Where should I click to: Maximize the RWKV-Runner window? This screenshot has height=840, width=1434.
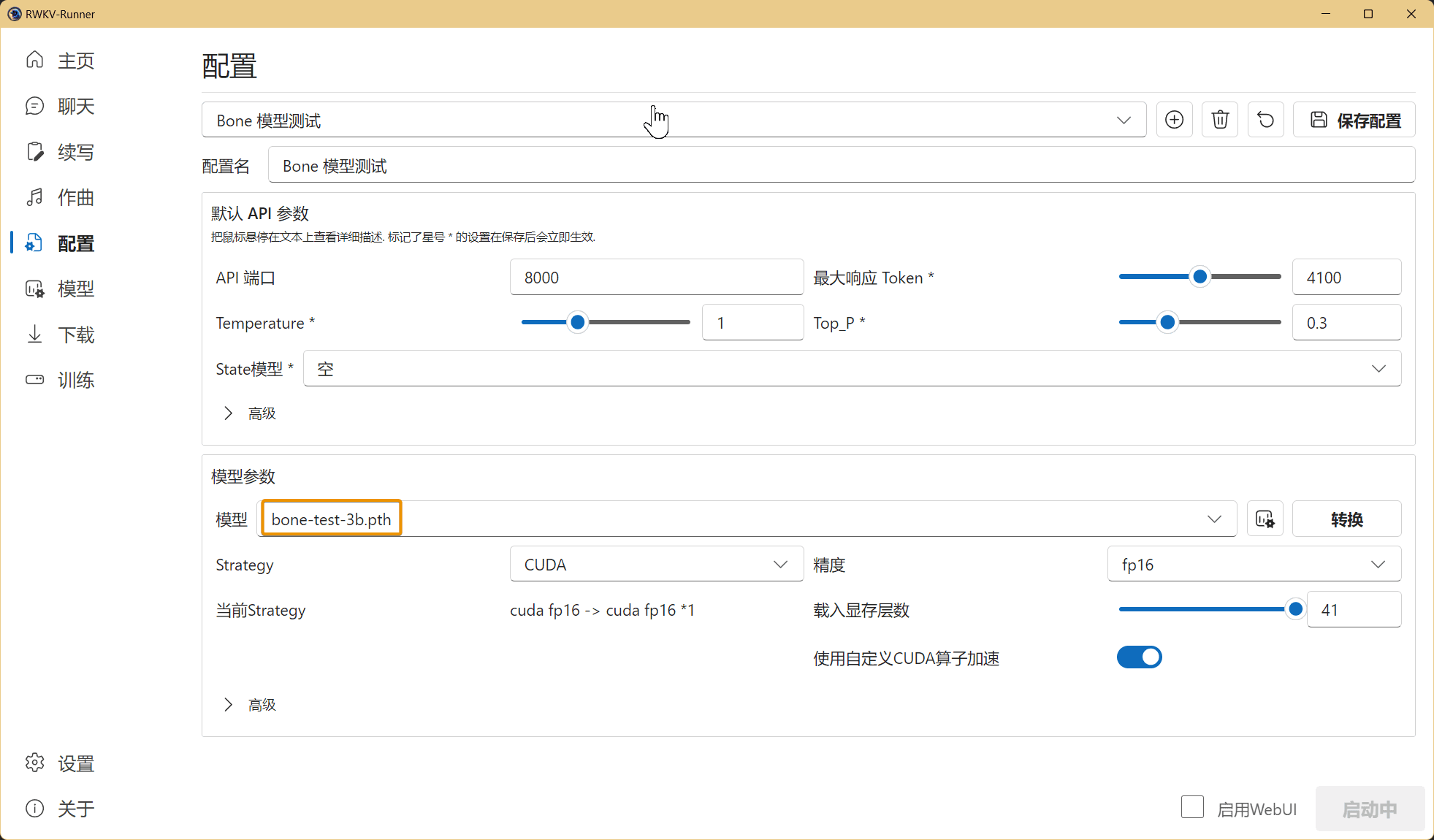click(x=1368, y=14)
